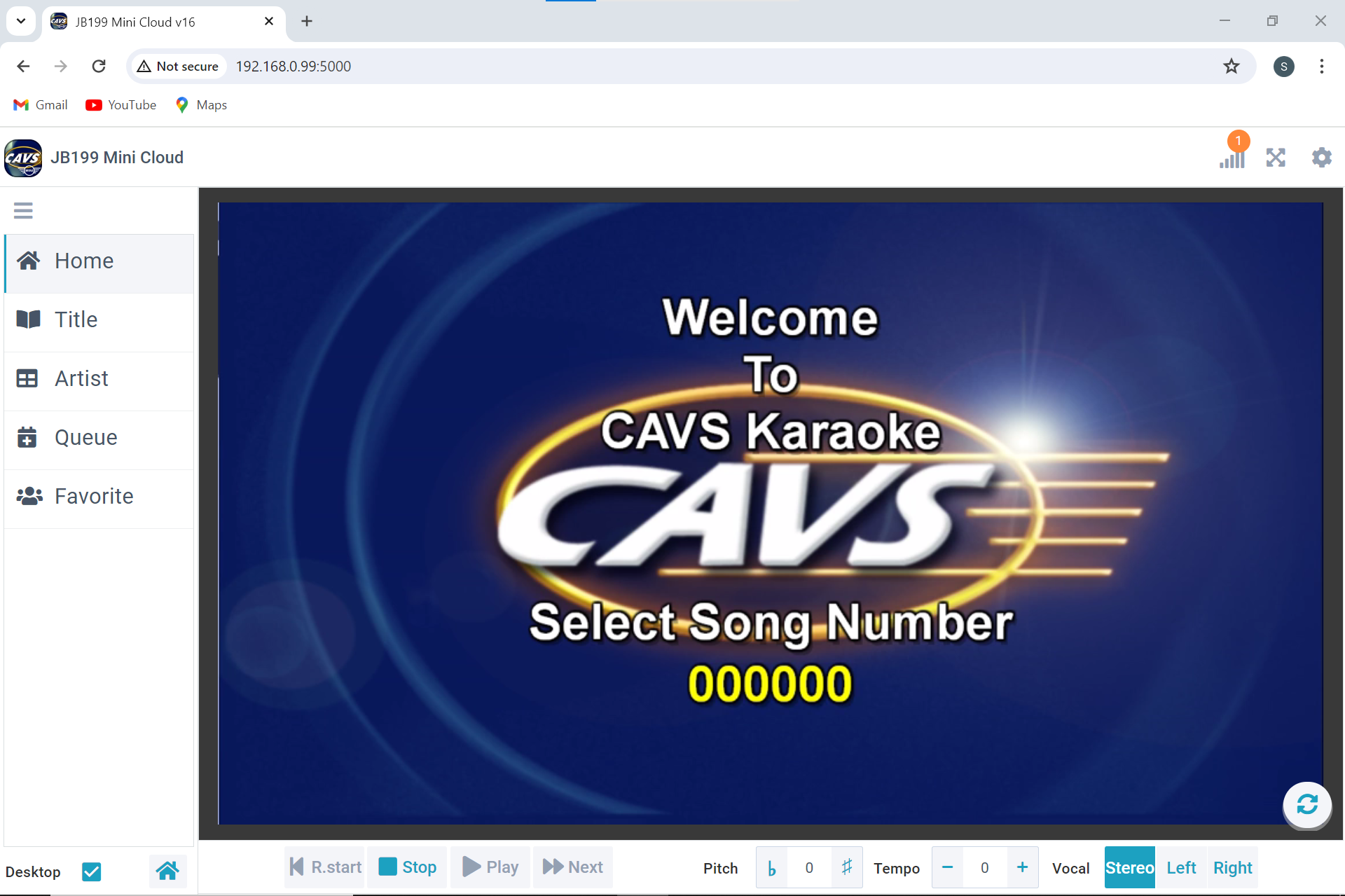Click the karaoke video display

tap(771, 514)
